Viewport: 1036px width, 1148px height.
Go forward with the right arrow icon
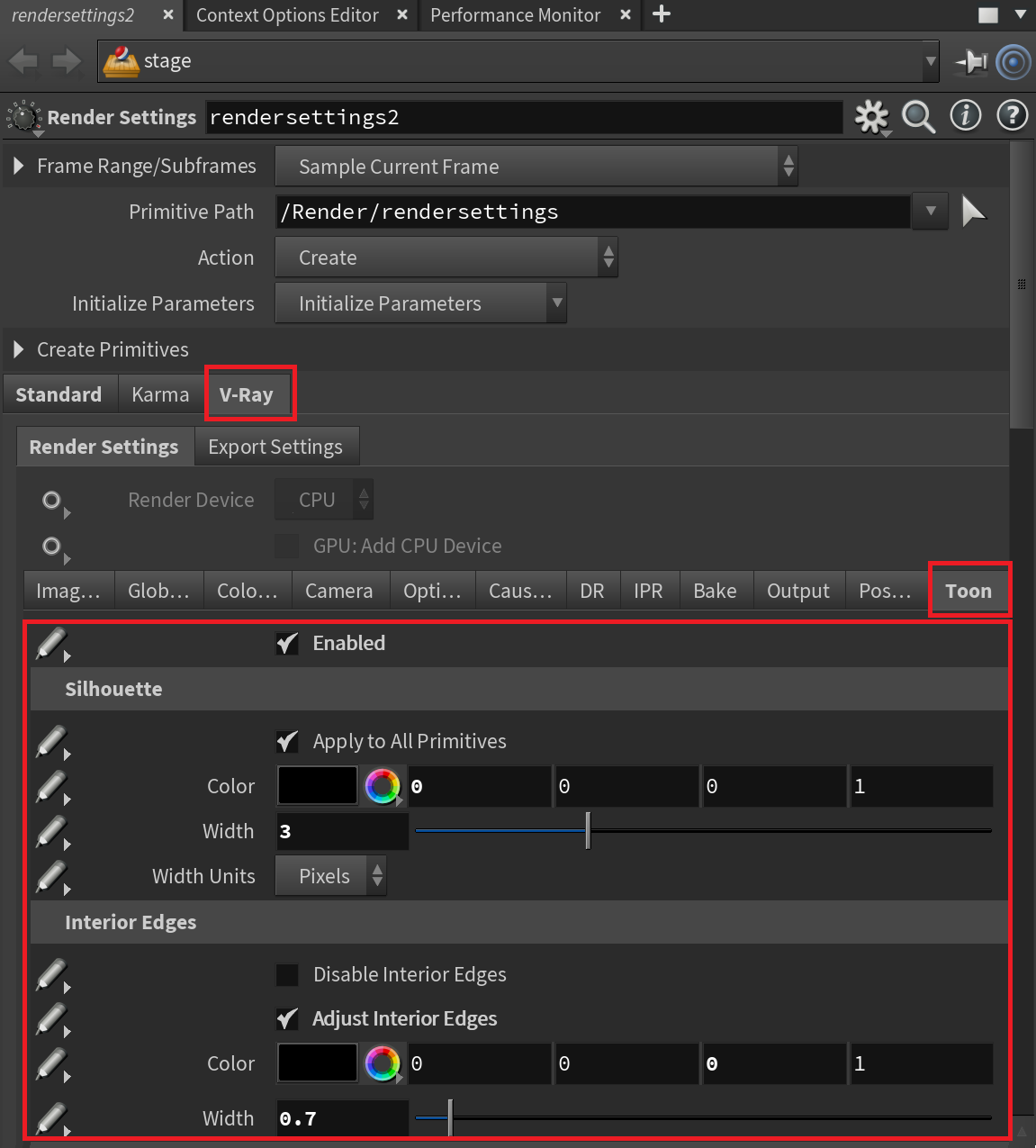(x=68, y=61)
